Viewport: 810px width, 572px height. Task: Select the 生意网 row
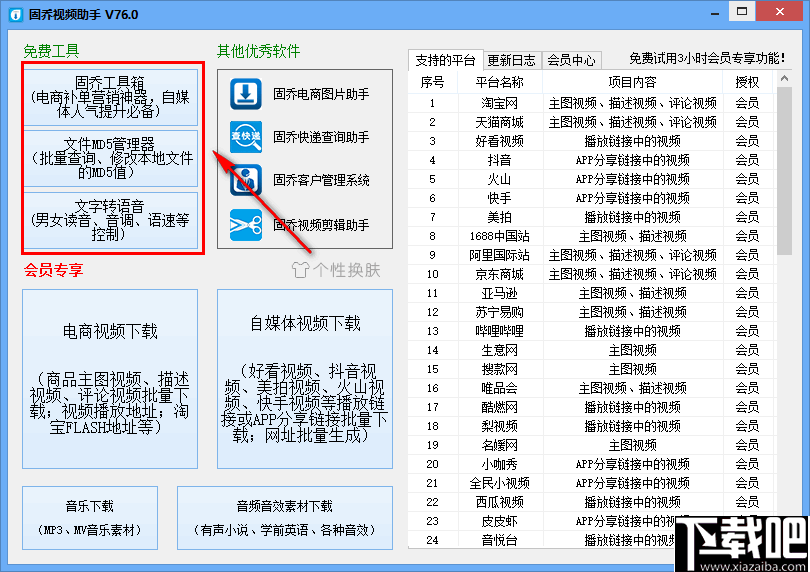[592, 350]
